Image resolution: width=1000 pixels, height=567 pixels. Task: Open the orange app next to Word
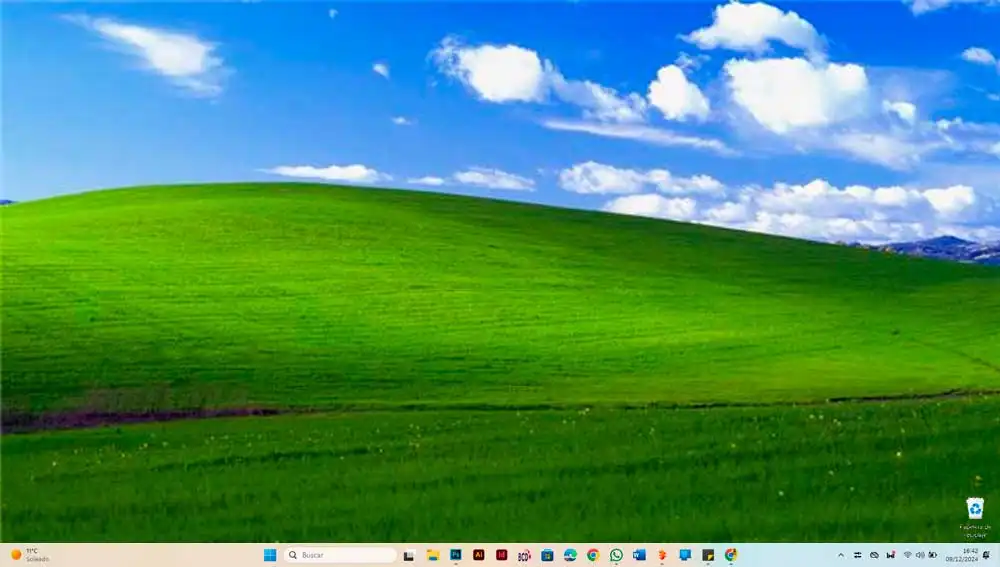pyautogui.click(x=662, y=555)
